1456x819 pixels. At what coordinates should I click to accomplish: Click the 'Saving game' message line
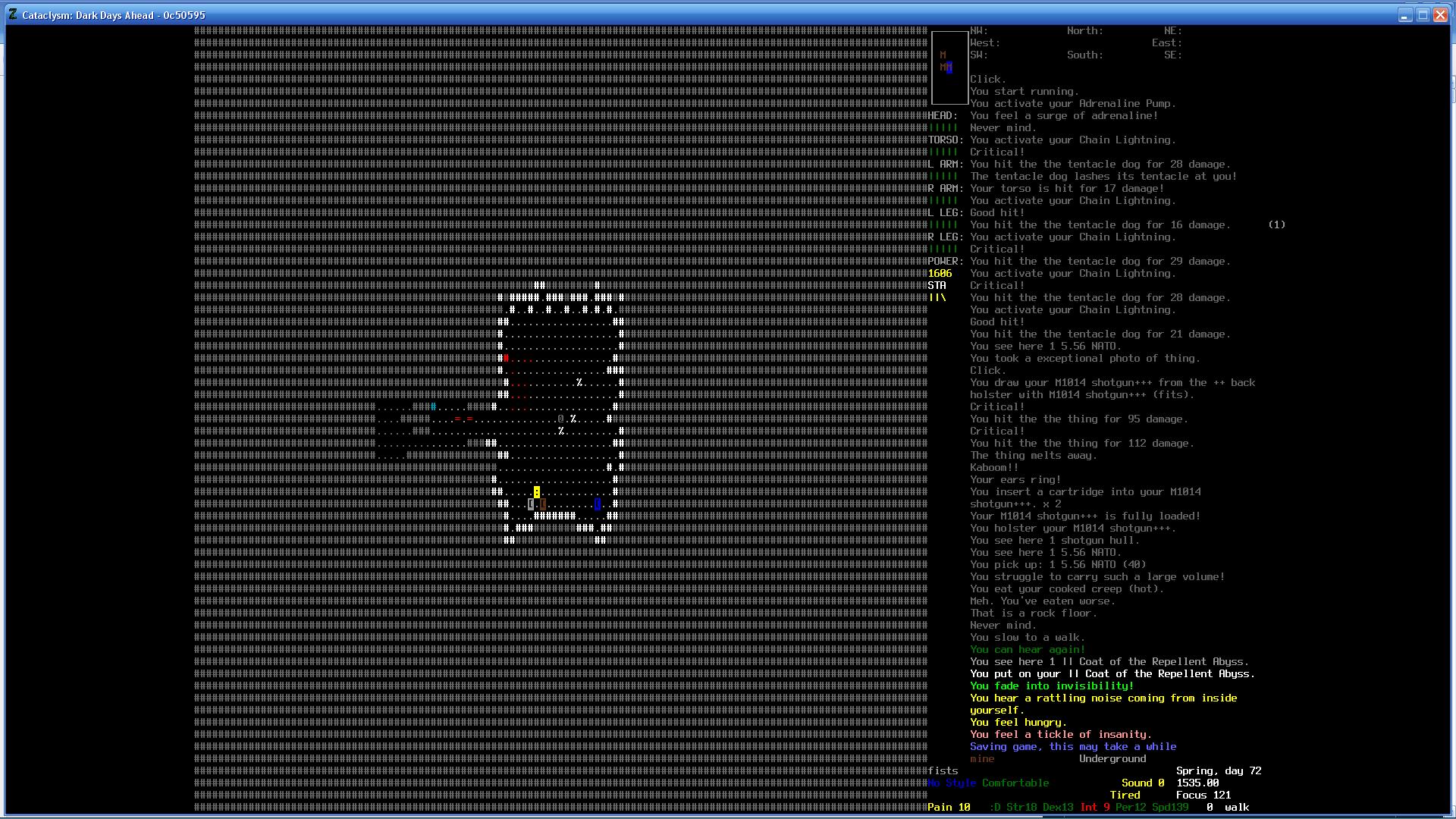point(1072,747)
